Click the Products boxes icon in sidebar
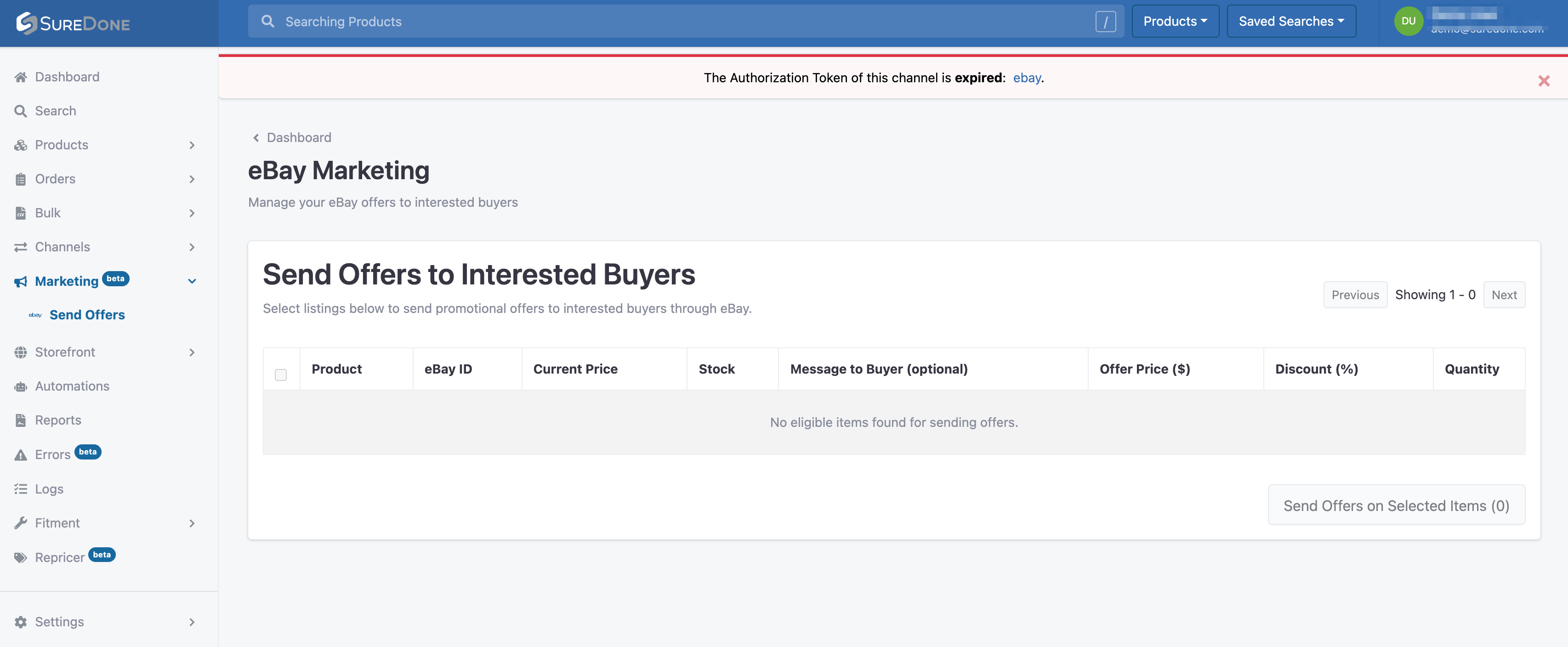1568x647 pixels. point(21,146)
